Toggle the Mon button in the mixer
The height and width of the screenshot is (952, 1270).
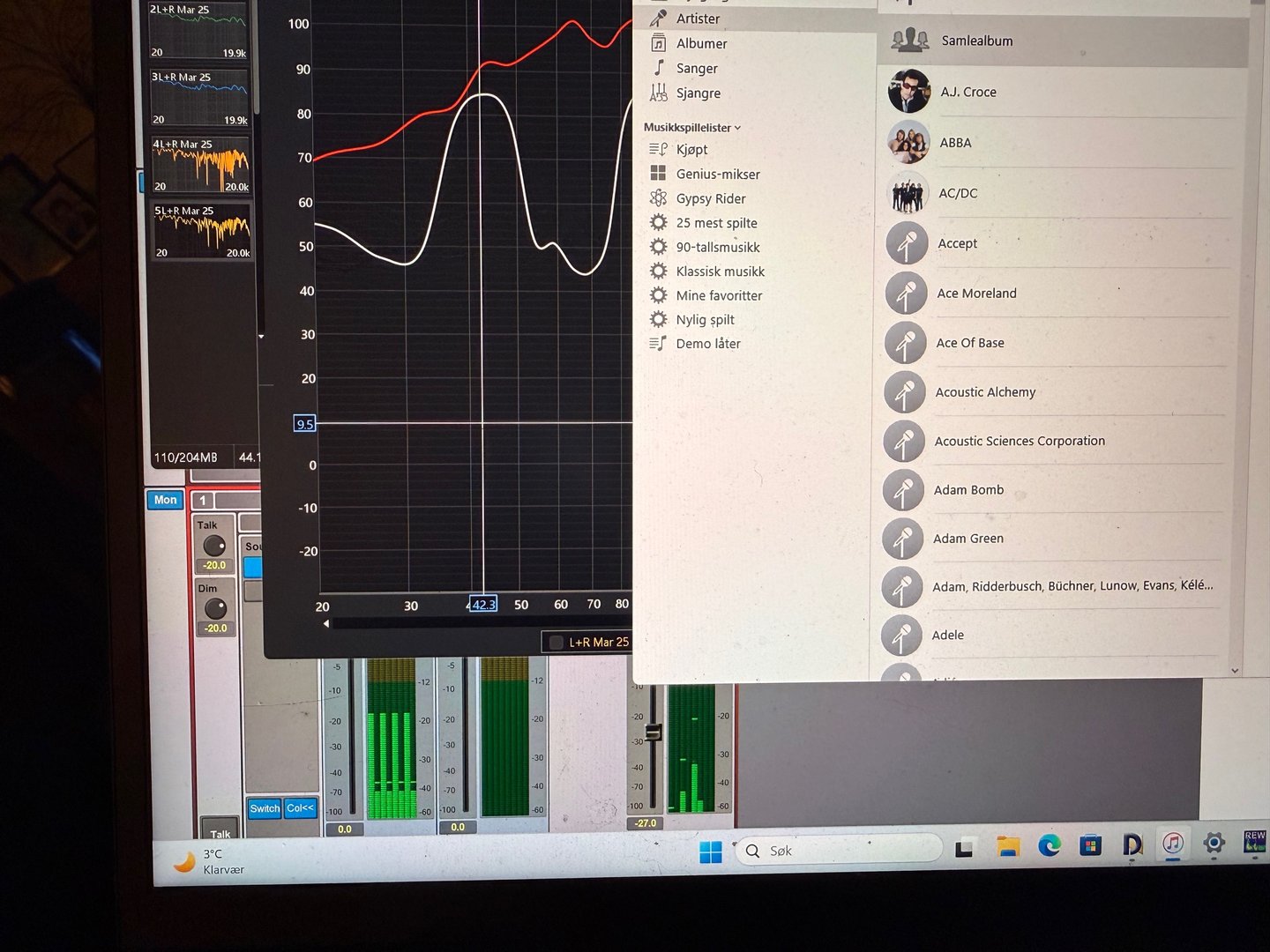tap(166, 500)
